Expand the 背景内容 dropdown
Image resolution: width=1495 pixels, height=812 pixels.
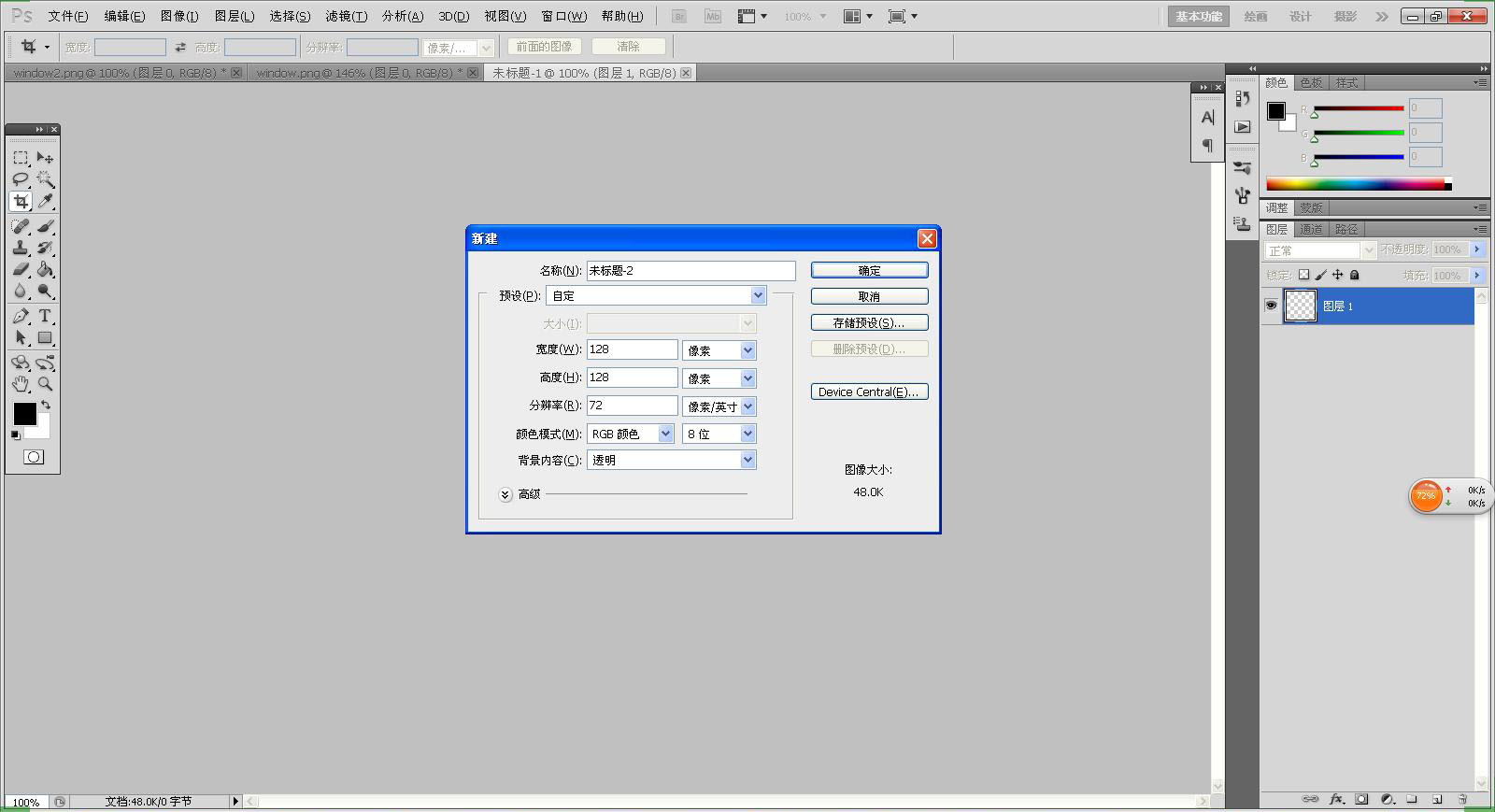671,460
